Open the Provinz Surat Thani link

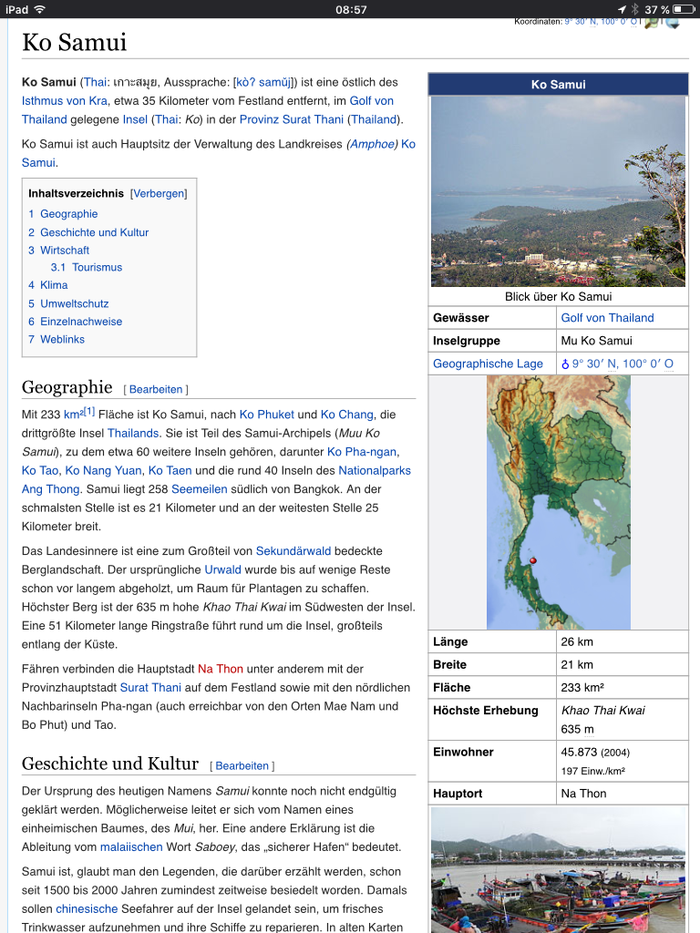(292, 119)
